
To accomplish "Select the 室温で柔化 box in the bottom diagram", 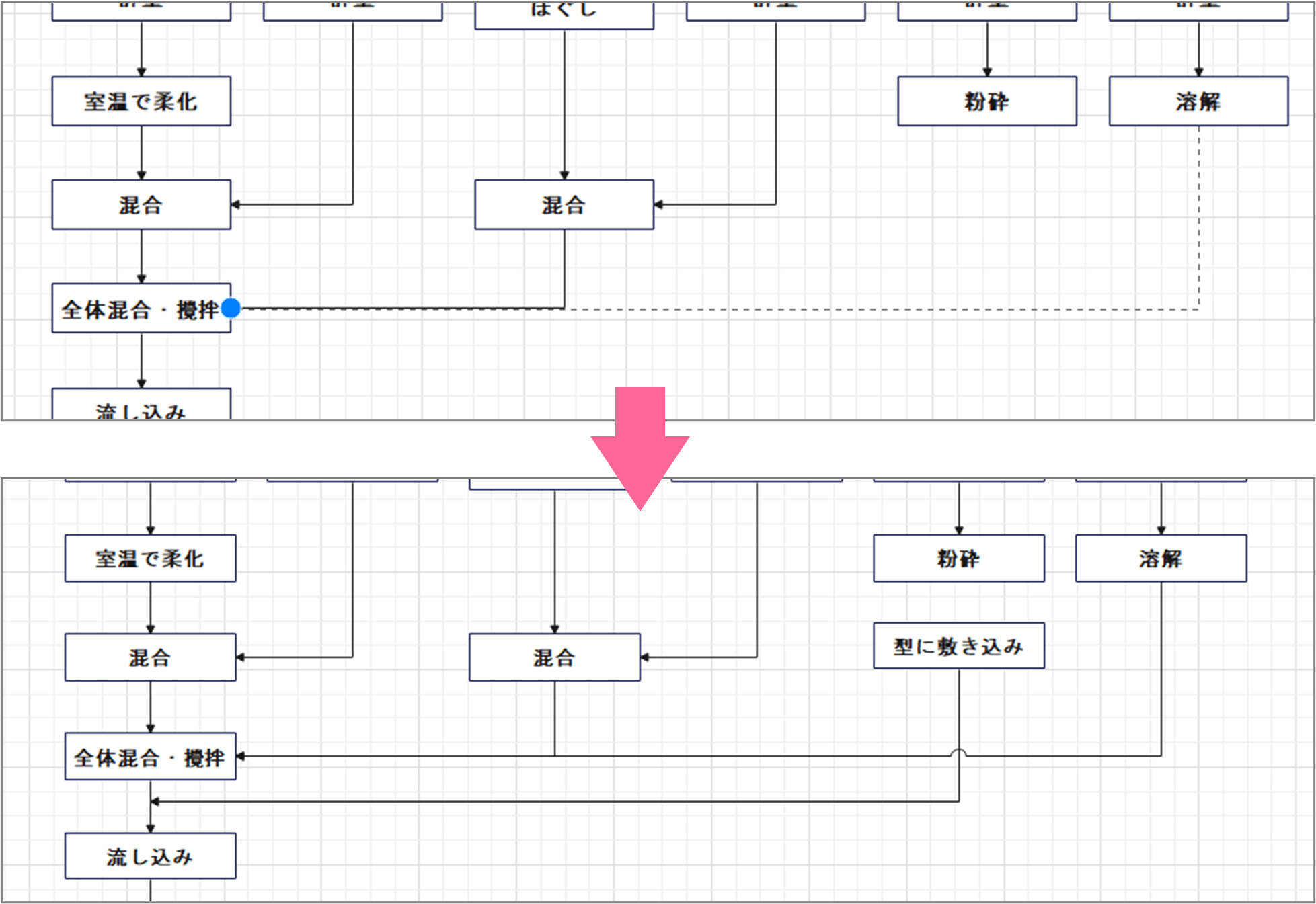I will (151, 559).
